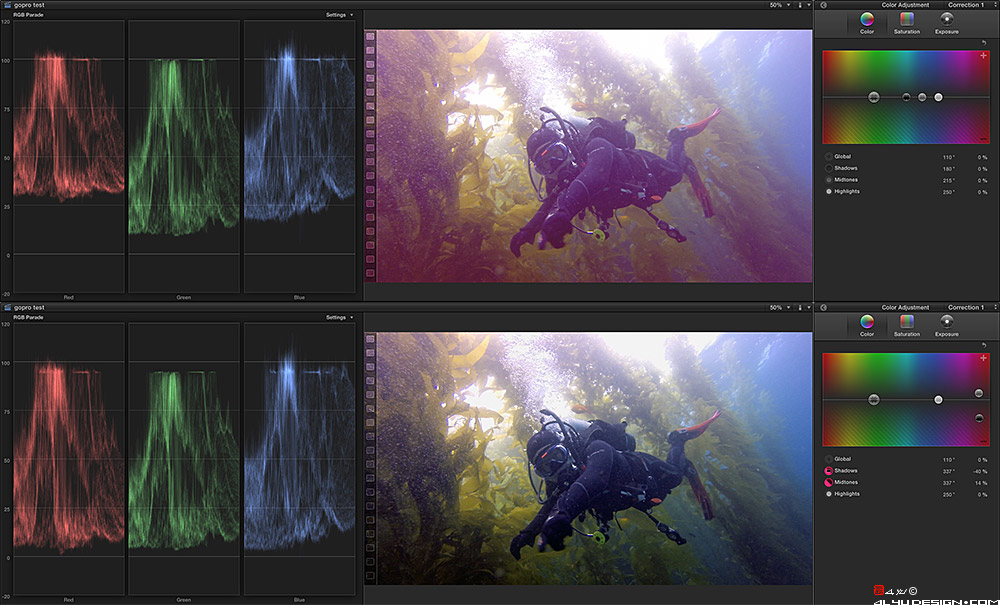This screenshot has height=605, width=1000.
Task: Select the Global control icon in the lower panel
Action: (x=828, y=459)
